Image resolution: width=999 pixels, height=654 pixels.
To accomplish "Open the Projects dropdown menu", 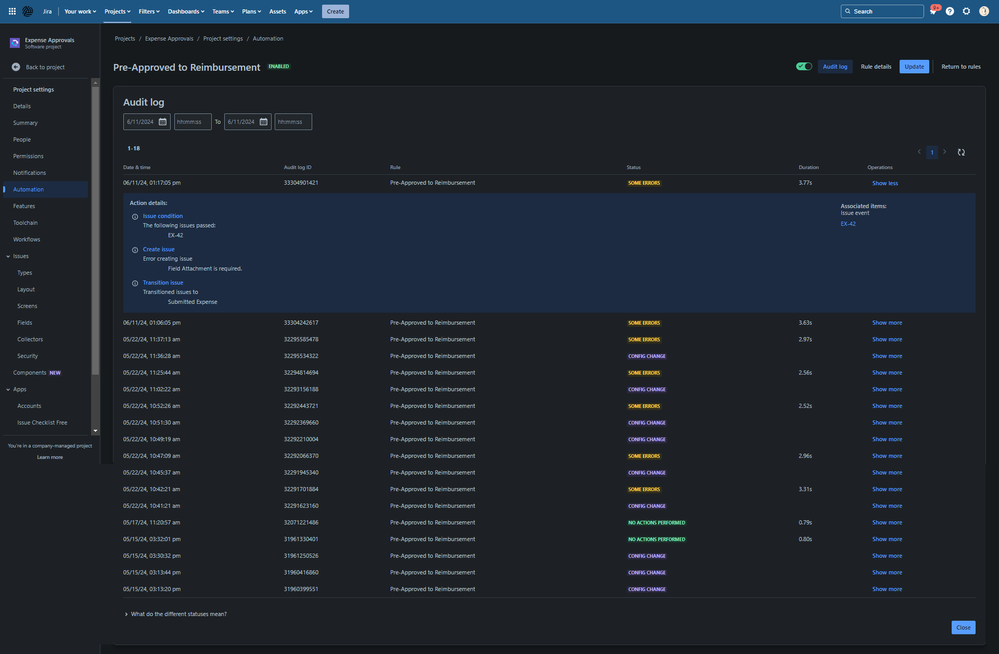I will coord(117,11).
